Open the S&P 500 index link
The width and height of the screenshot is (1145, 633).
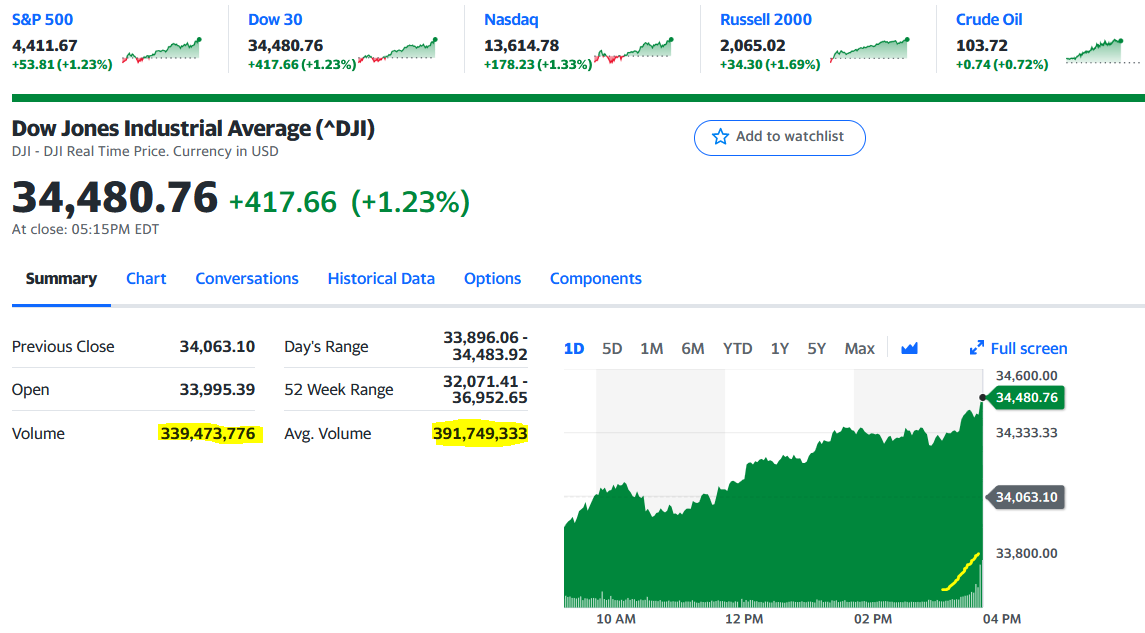(42, 20)
